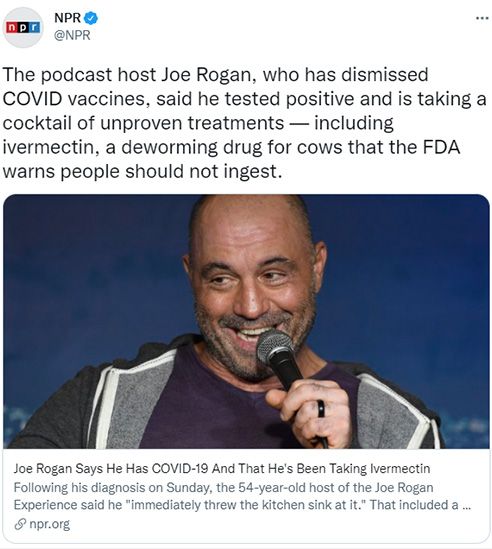Click the chain link icon beside npr.org

coord(20,524)
